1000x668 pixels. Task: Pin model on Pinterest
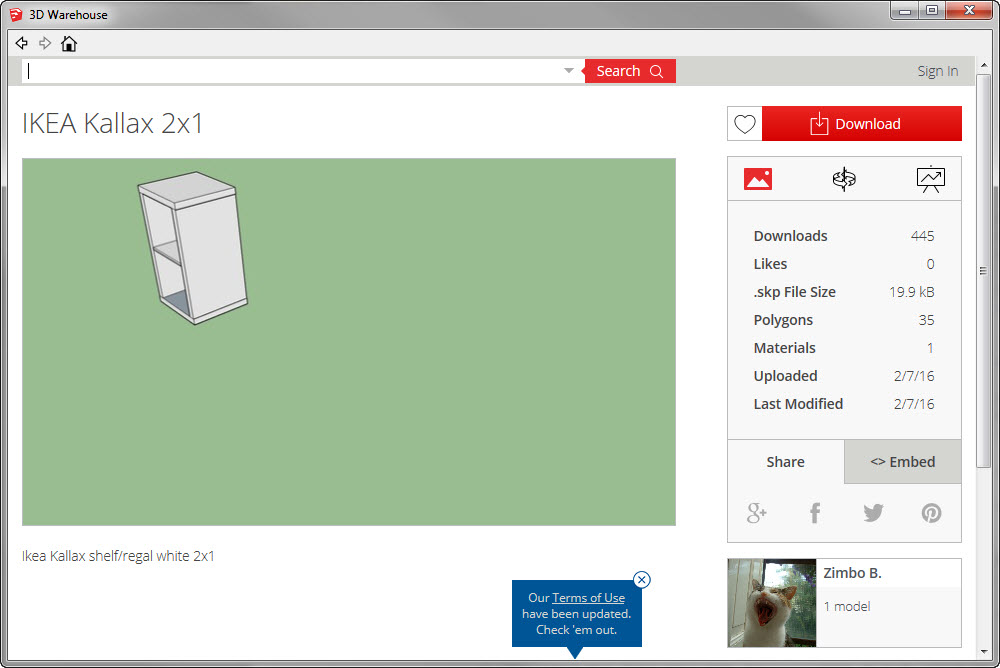click(x=931, y=512)
